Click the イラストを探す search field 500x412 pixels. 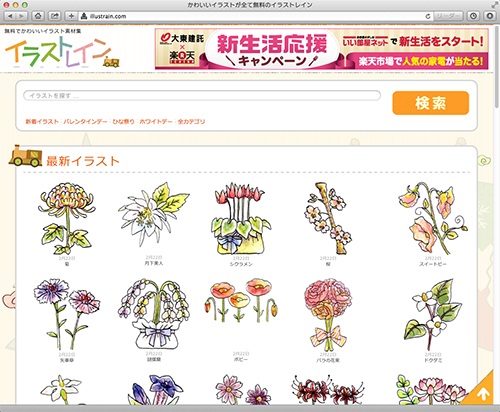(x=202, y=96)
